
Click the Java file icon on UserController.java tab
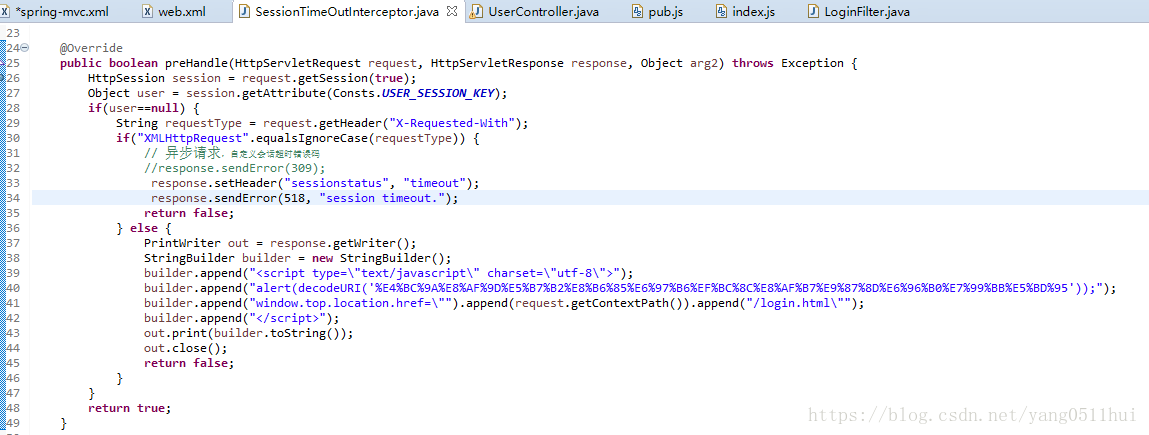click(x=476, y=12)
